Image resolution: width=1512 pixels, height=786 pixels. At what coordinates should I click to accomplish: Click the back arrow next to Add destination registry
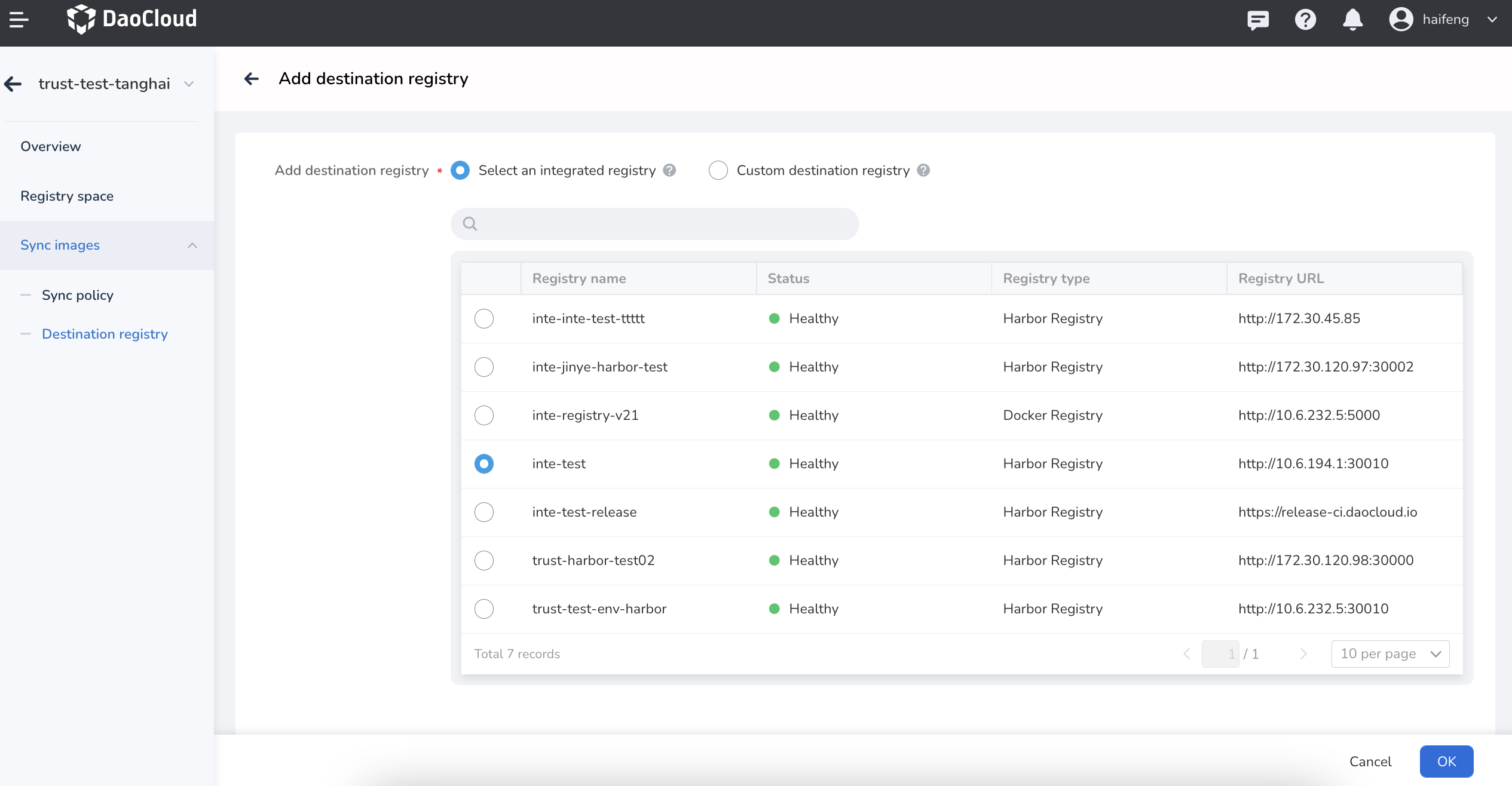click(x=252, y=78)
